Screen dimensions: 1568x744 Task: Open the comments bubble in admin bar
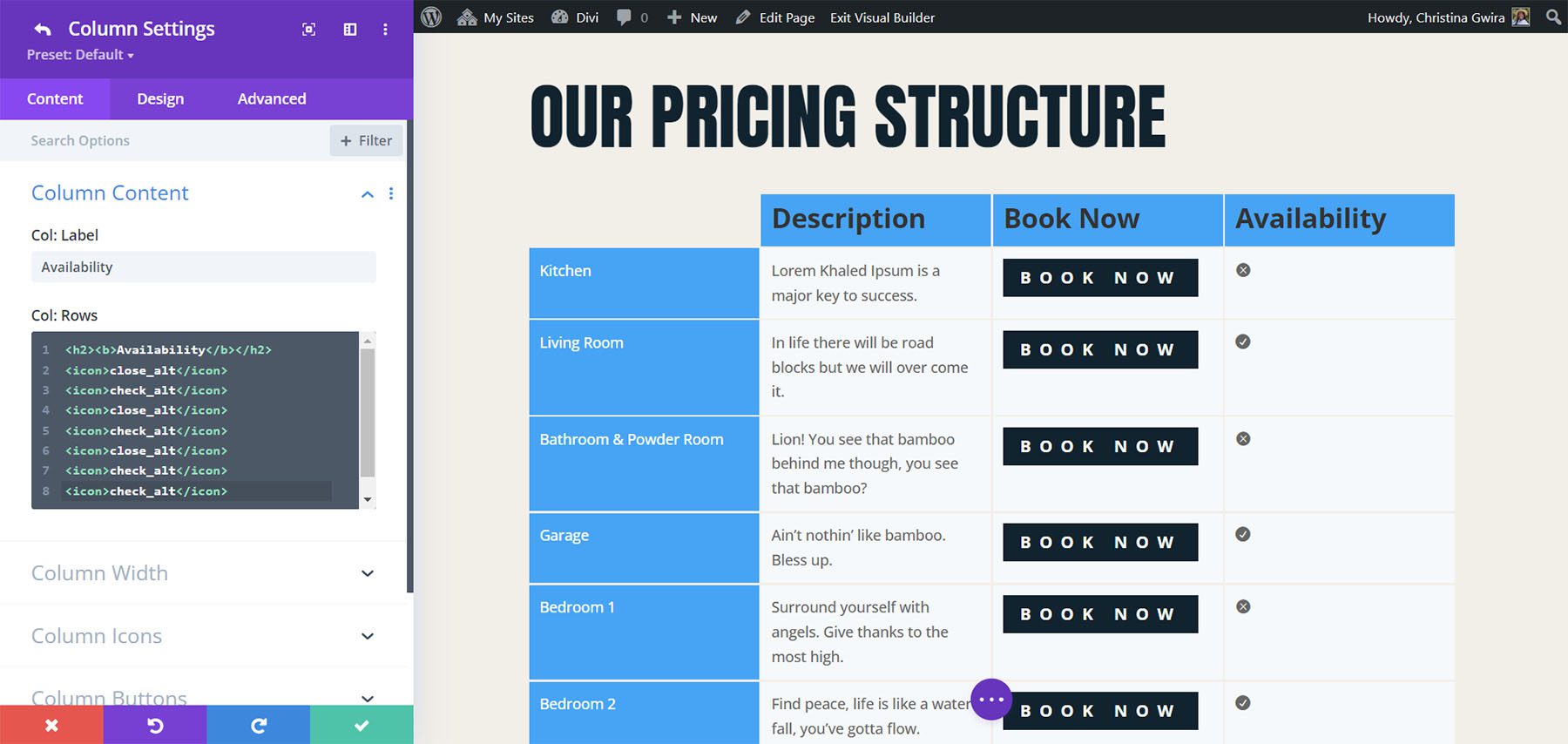(x=625, y=17)
